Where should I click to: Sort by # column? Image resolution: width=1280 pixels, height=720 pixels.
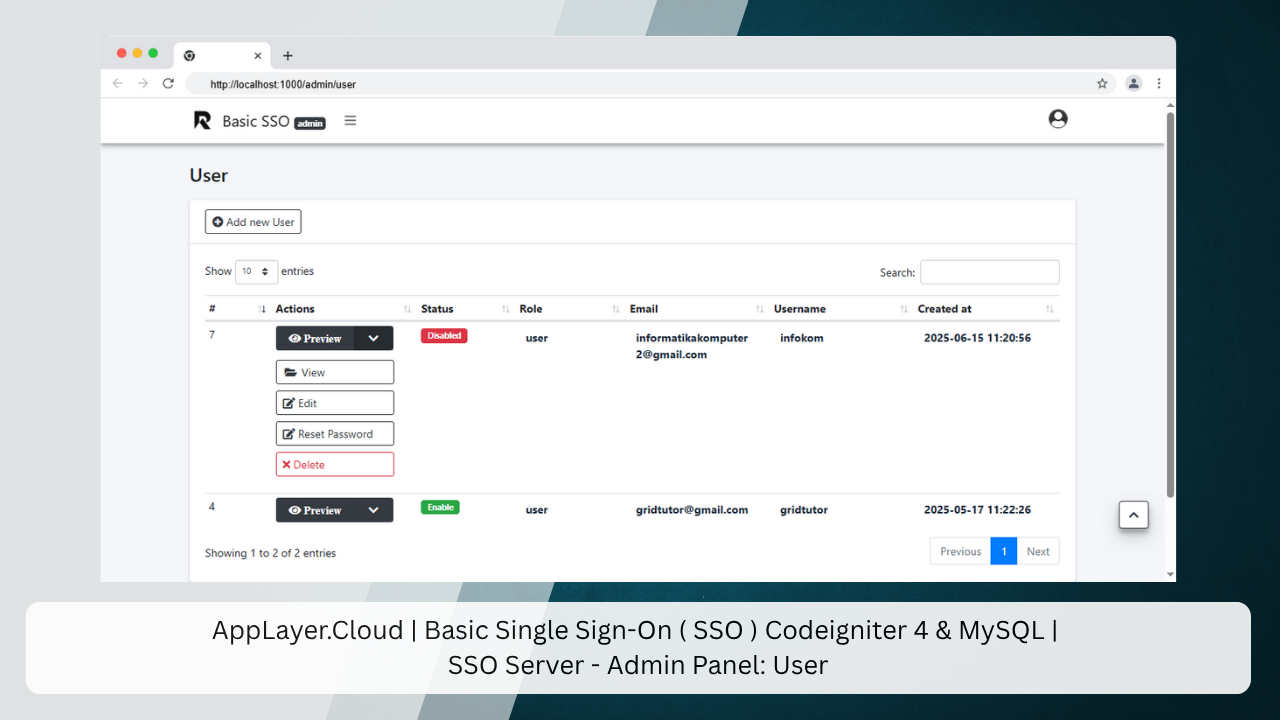point(238,309)
